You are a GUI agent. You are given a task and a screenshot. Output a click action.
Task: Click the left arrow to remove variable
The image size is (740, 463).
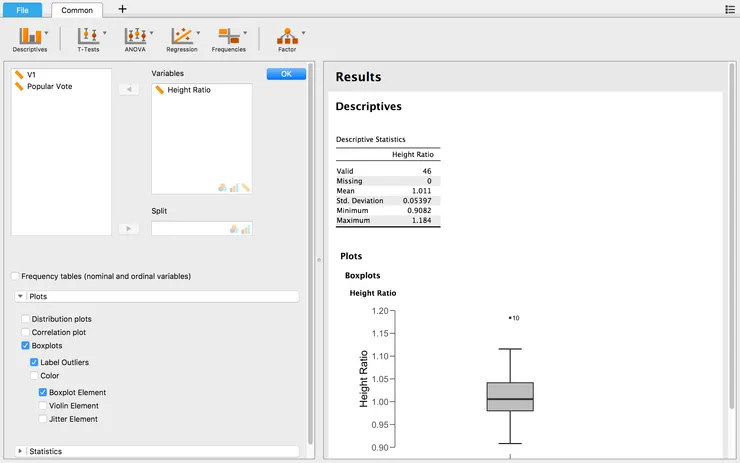tap(129, 89)
